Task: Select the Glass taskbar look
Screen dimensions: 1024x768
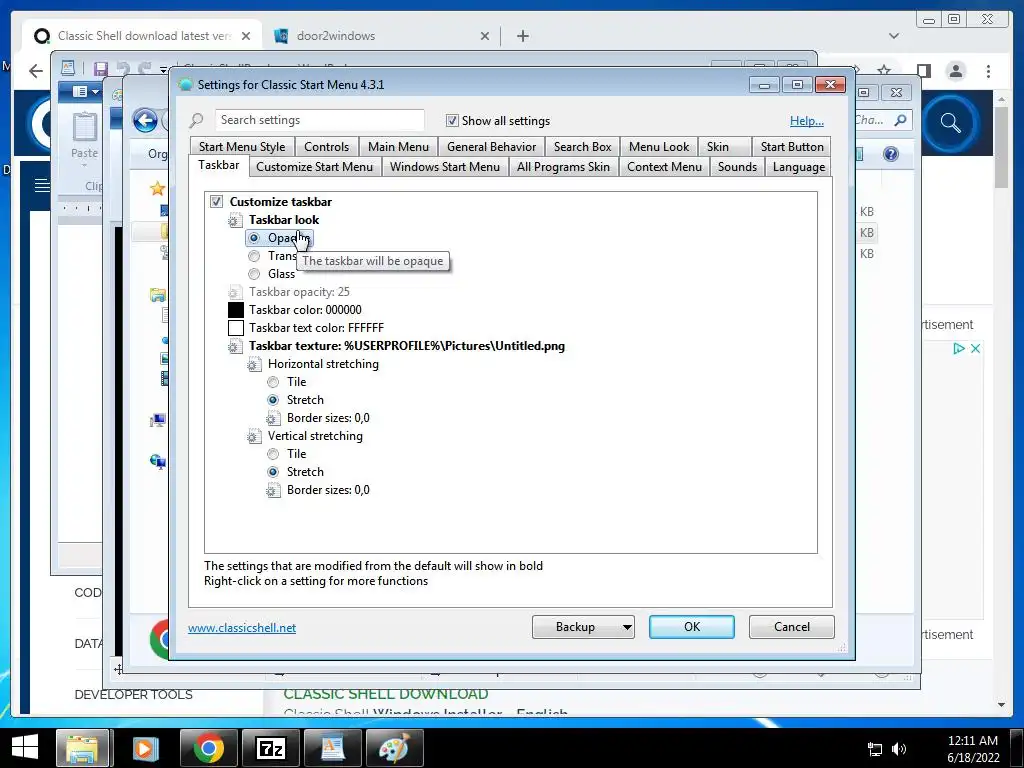Action: (x=253, y=274)
